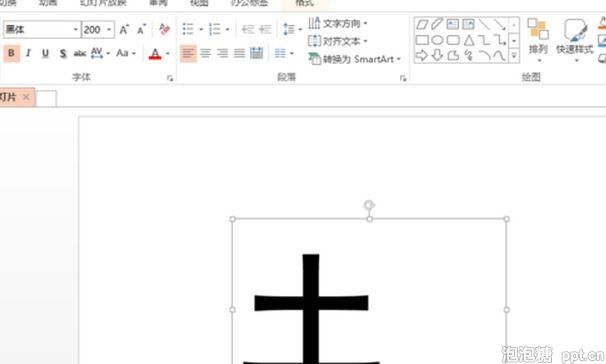
Task: Click the text box rotation handle
Action: tap(369, 205)
